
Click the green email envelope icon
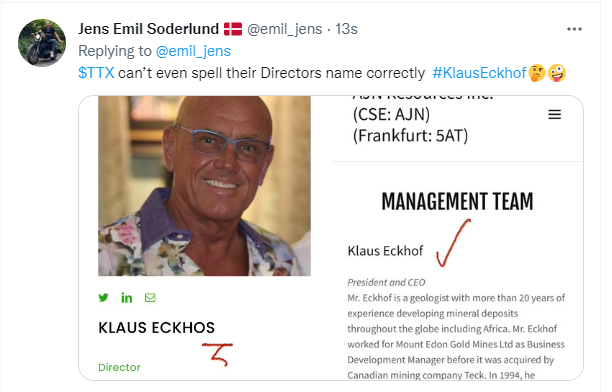tap(150, 298)
